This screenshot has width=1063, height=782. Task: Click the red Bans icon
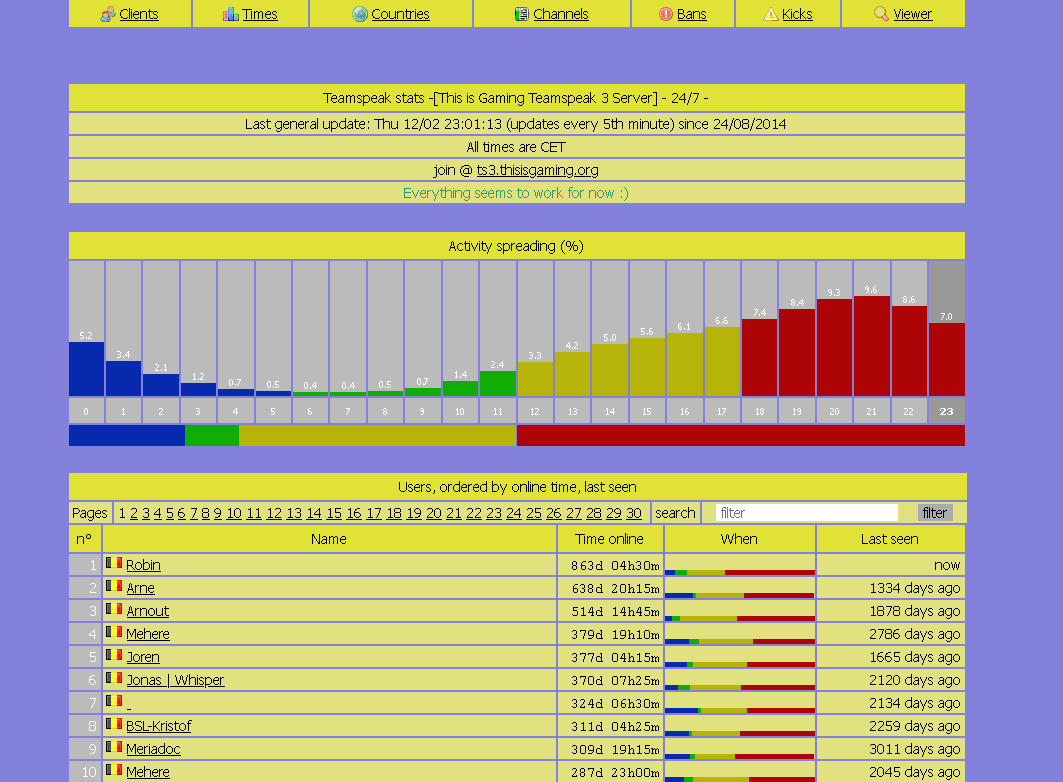(666, 14)
